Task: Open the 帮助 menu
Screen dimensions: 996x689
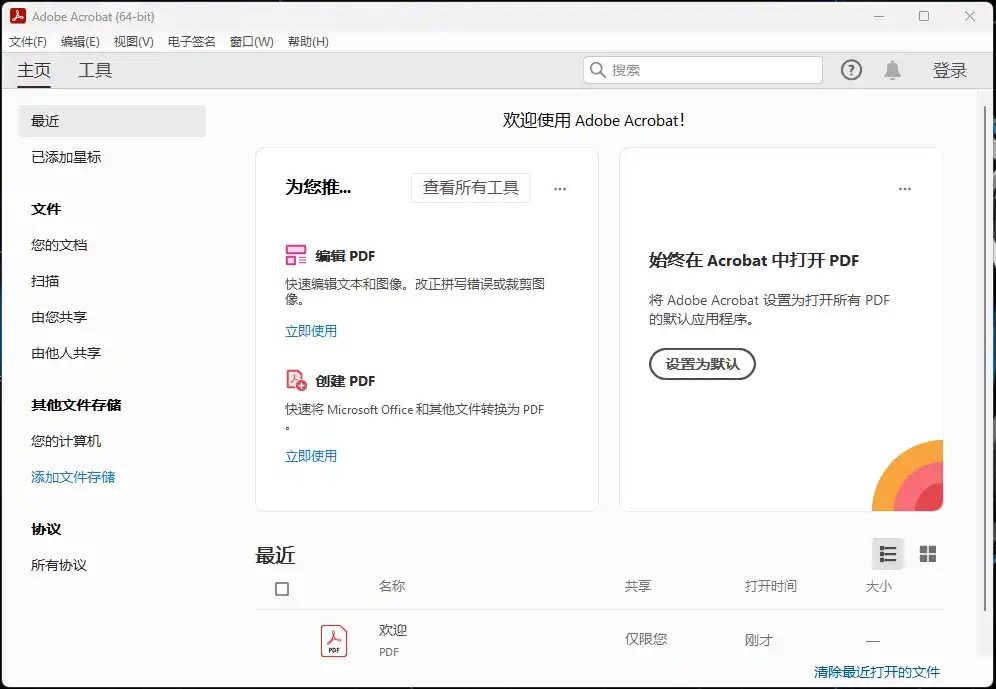Action: pyautogui.click(x=307, y=41)
